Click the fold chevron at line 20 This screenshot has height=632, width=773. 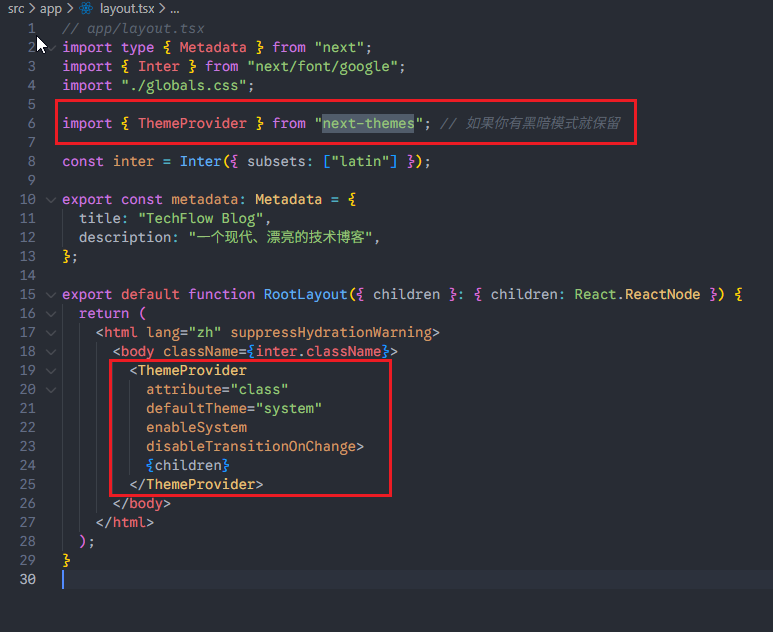[50, 389]
